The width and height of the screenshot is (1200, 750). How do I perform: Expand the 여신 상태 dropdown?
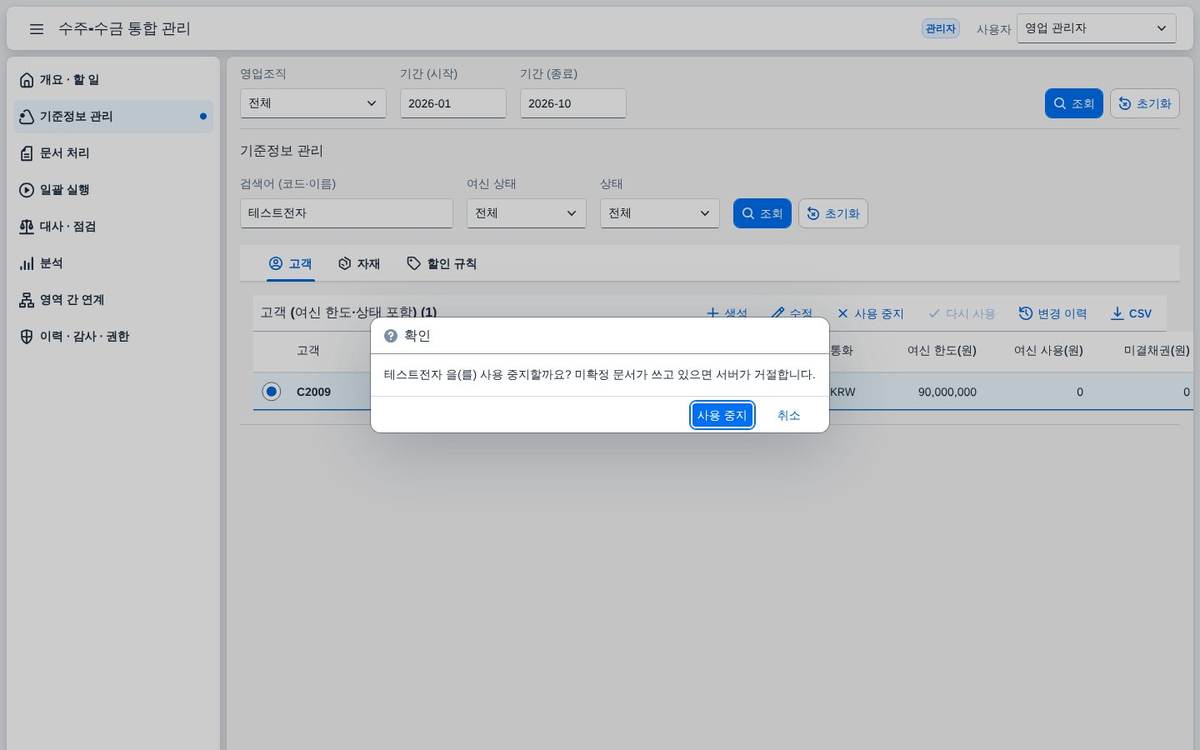pyautogui.click(x=526, y=213)
